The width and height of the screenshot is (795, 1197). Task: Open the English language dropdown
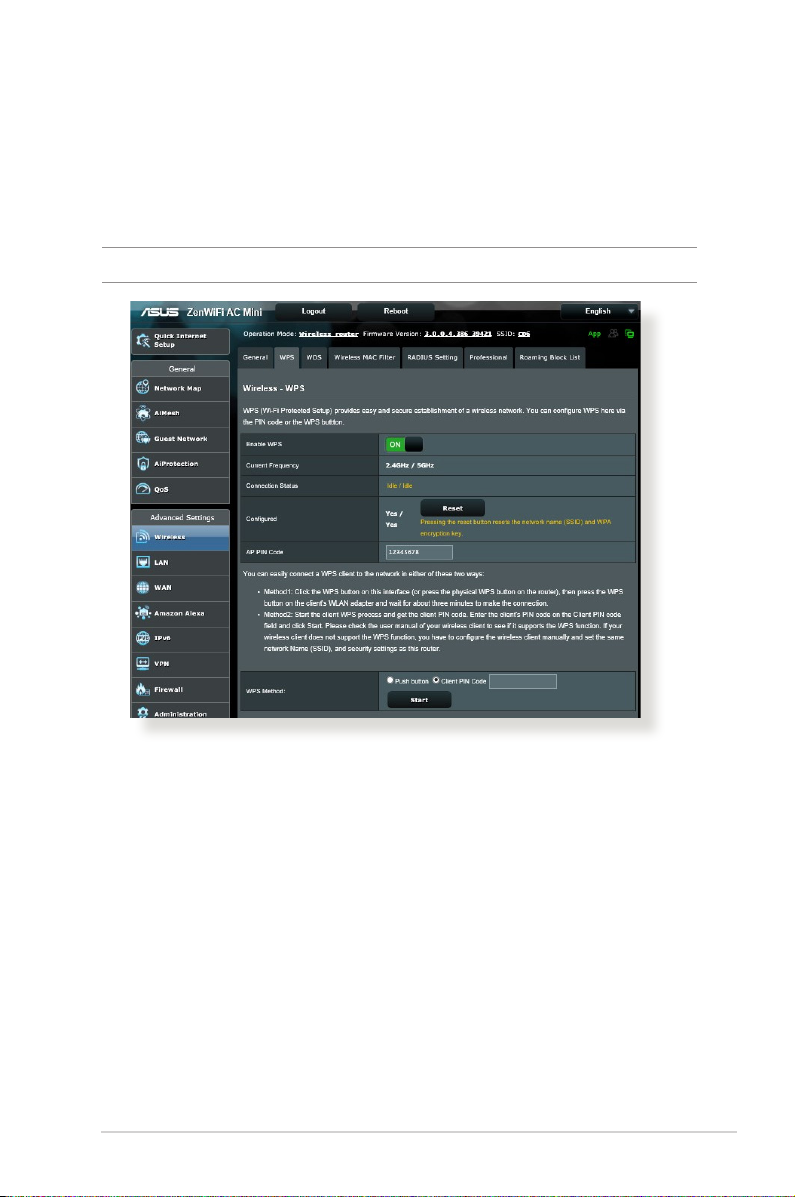coord(599,311)
